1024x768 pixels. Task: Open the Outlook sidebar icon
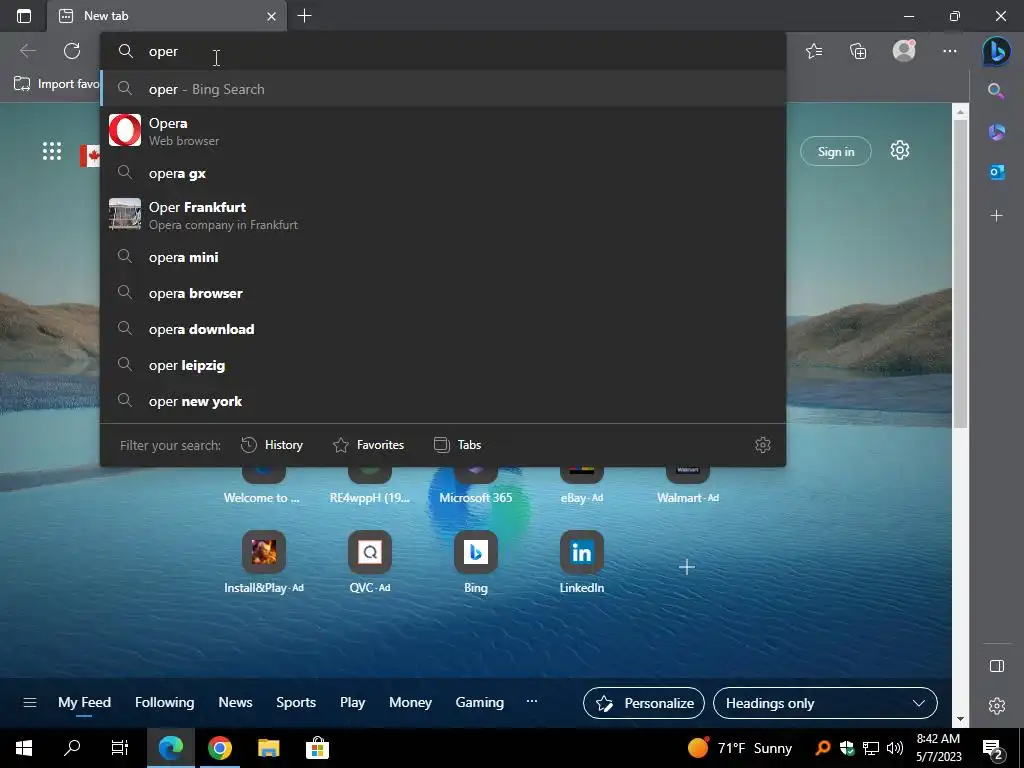tap(997, 172)
